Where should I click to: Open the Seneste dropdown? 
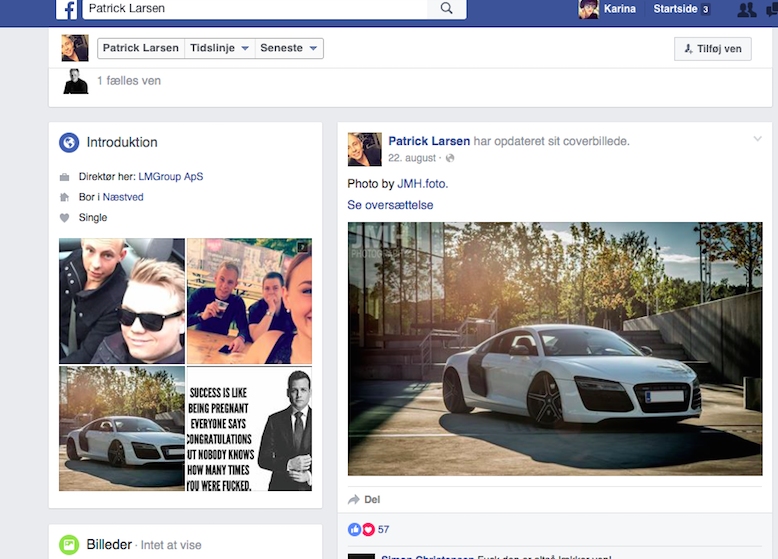click(x=289, y=48)
